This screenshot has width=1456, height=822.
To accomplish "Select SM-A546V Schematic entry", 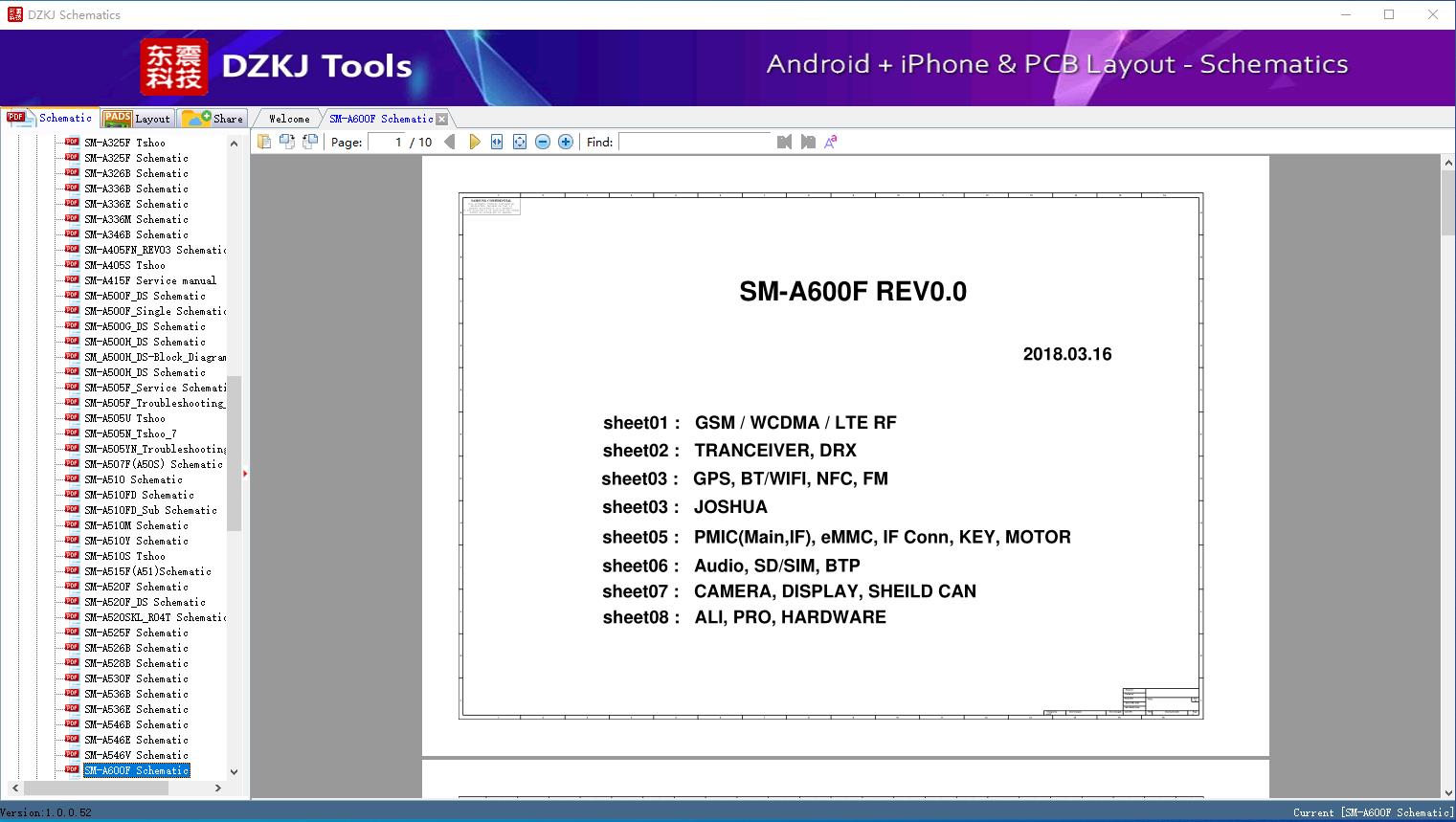I will pos(136,755).
